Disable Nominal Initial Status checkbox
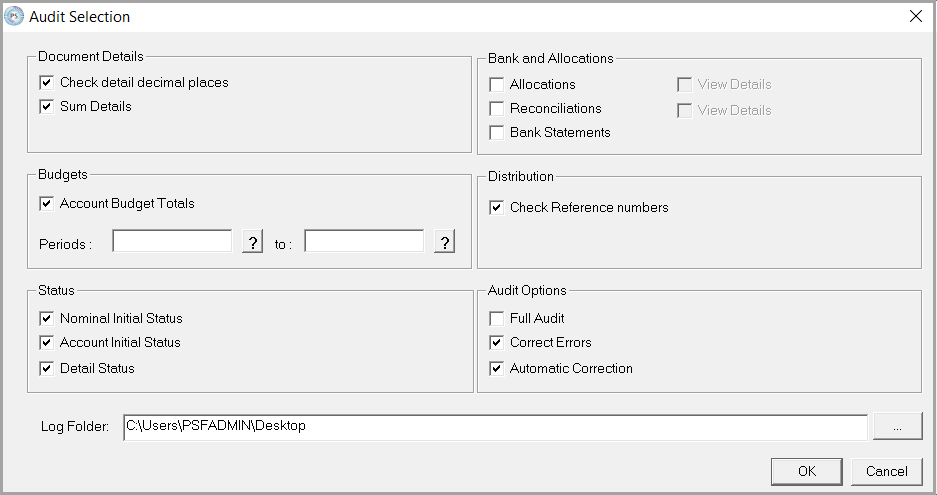The height and width of the screenshot is (495, 937). 47,318
